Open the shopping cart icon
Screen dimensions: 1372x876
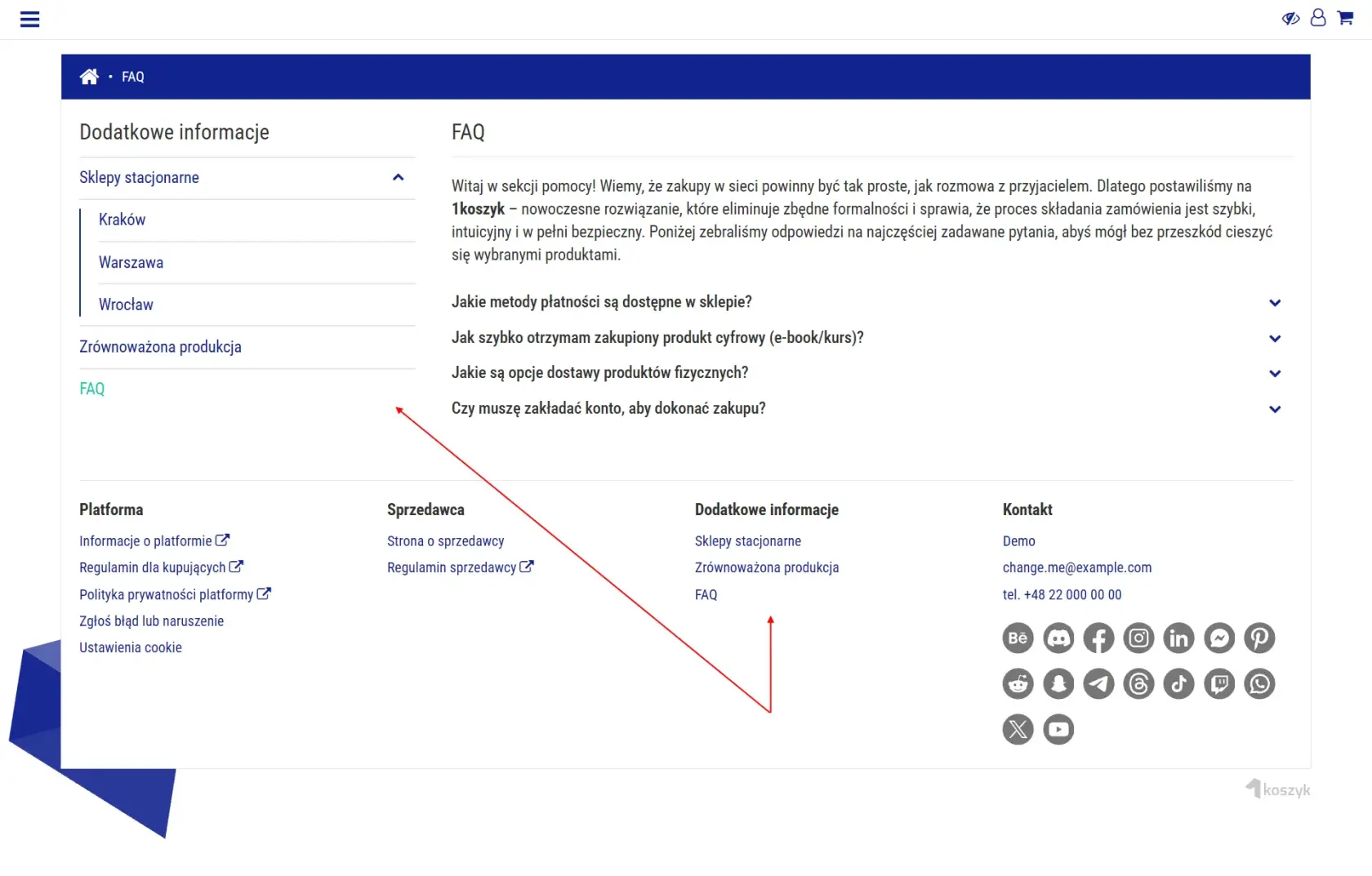1344,17
